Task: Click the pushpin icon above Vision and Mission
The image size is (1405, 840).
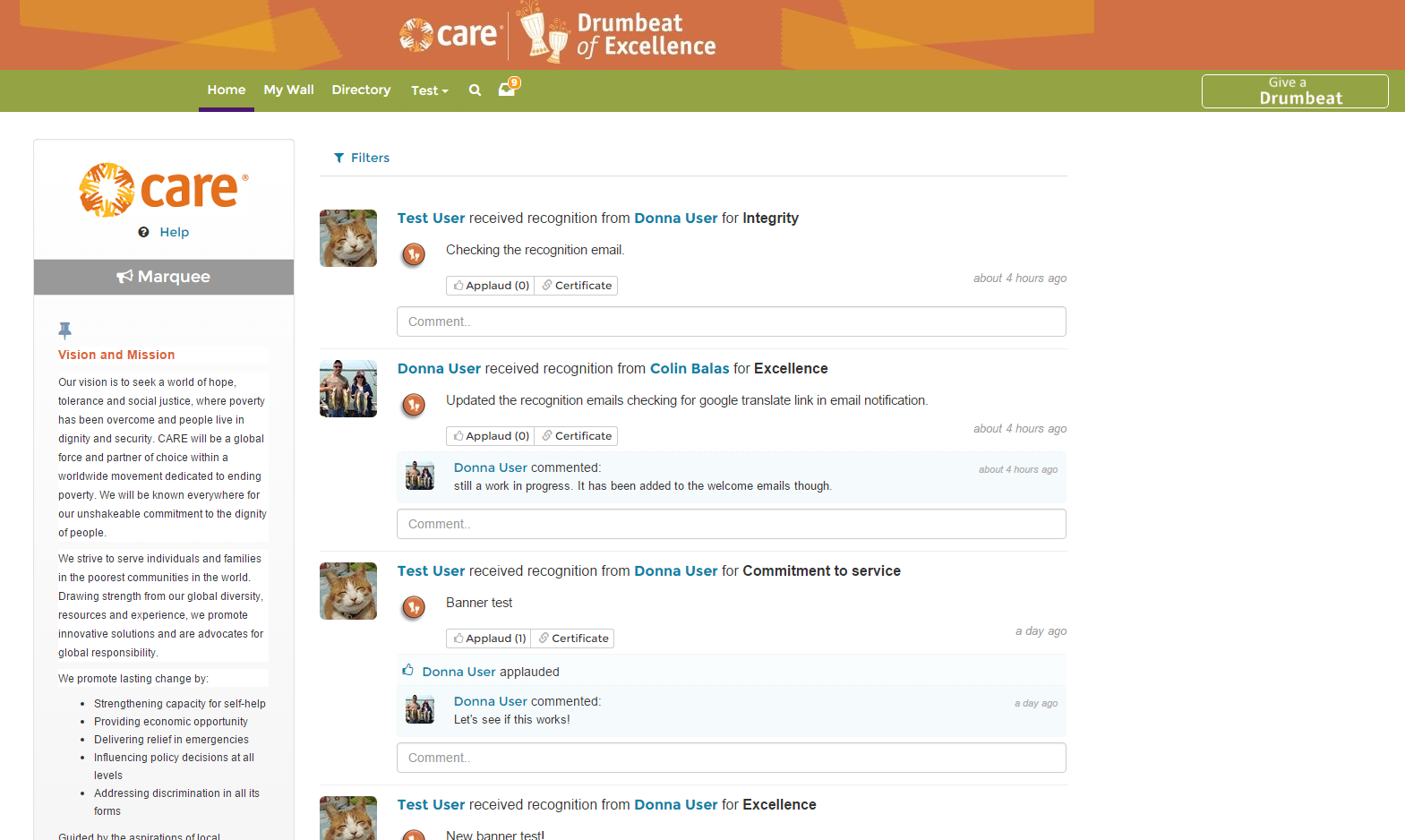Action: pyautogui.click(x=64, y=330)
